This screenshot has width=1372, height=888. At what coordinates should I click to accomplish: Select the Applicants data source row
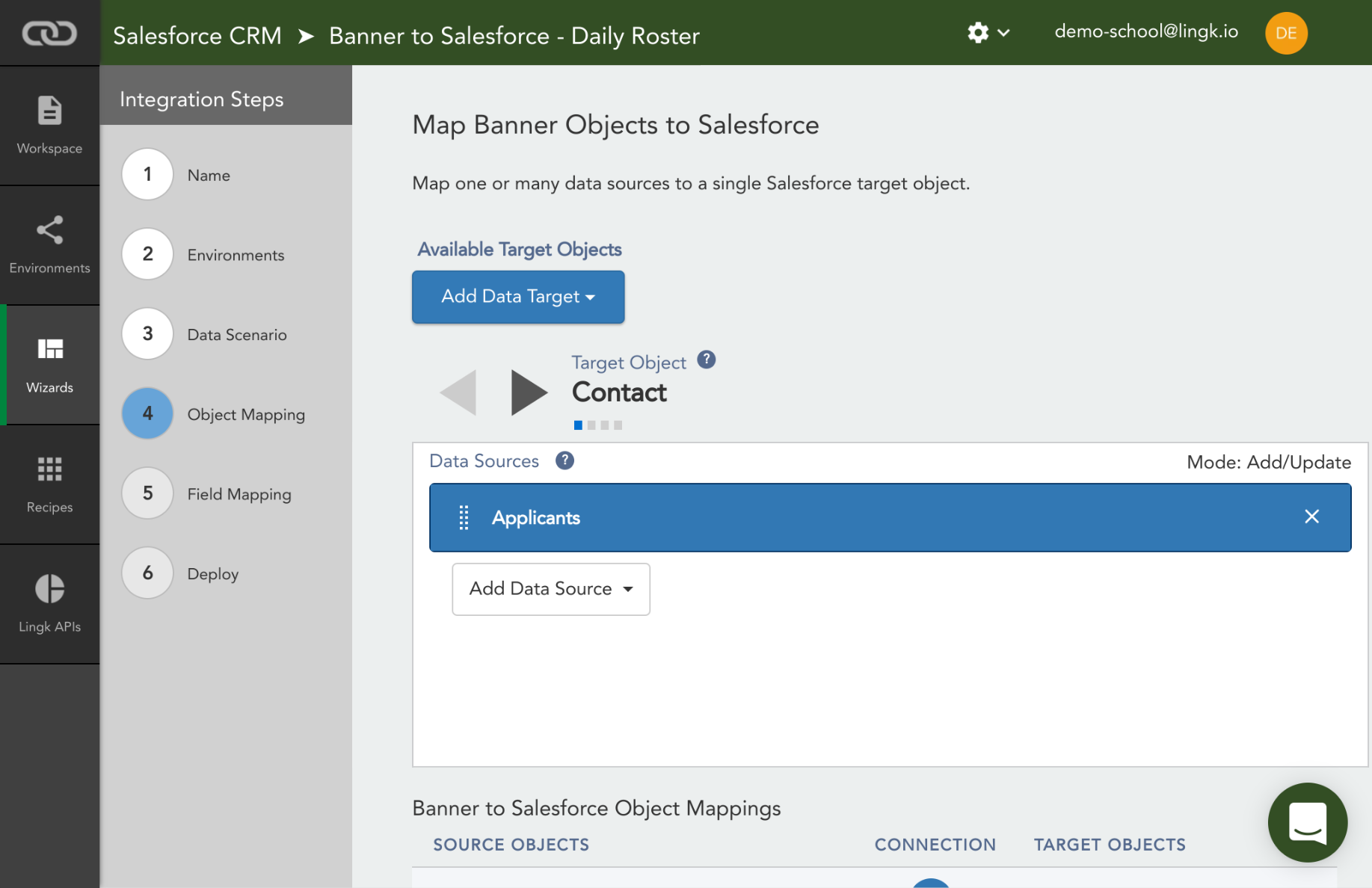pos(890,517)
